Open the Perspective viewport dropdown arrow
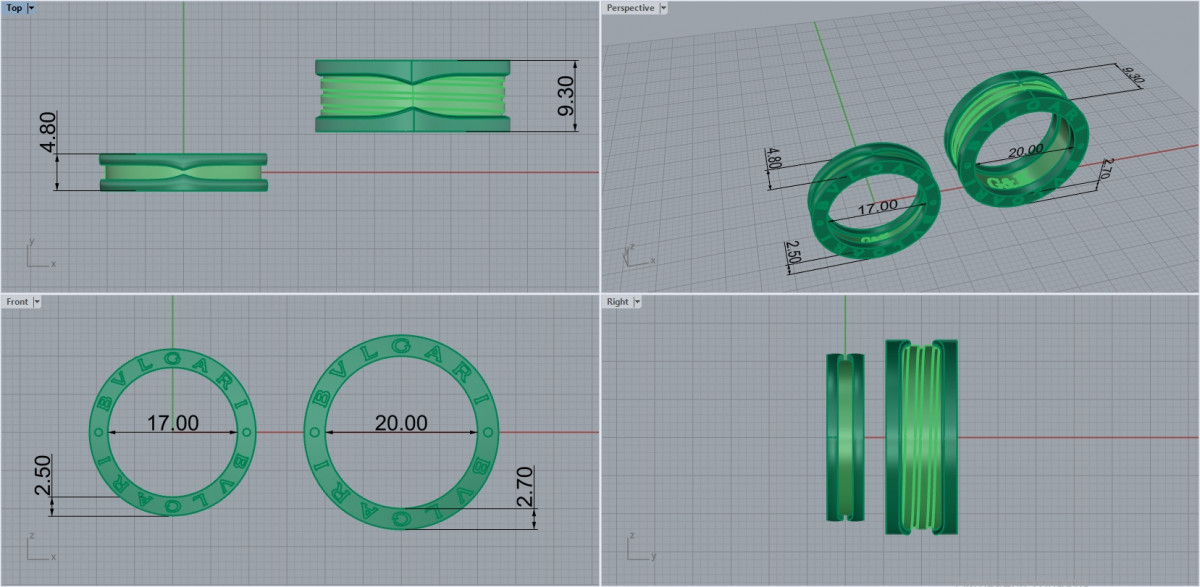Image resolution: width=1200 pixels, height=587 pixels. (664, 8)
